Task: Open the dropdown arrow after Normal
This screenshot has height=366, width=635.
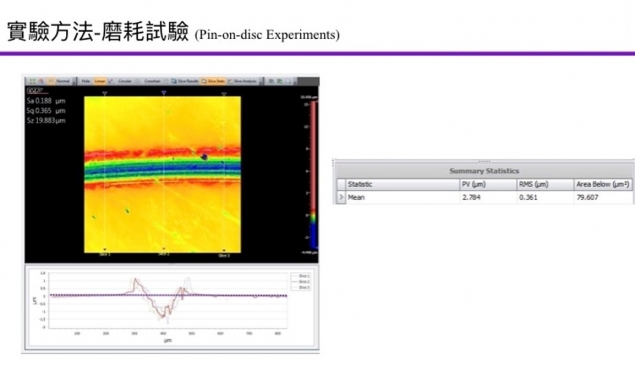Action: pos(74,82)
